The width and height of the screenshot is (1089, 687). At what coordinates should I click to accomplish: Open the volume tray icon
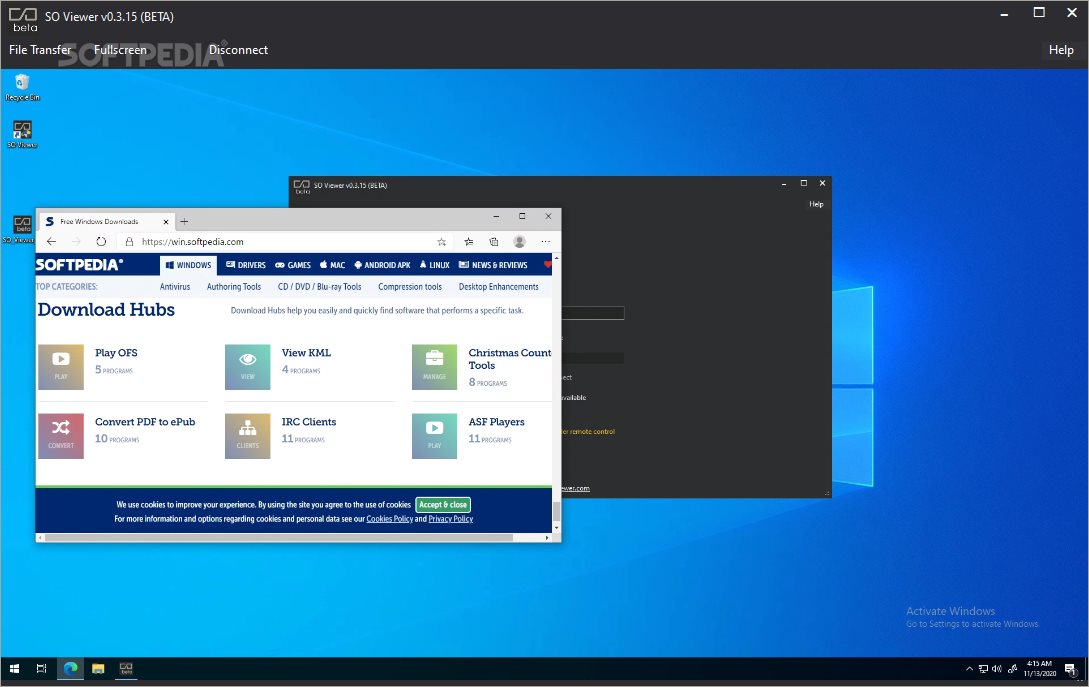click(x=997, y=669)
